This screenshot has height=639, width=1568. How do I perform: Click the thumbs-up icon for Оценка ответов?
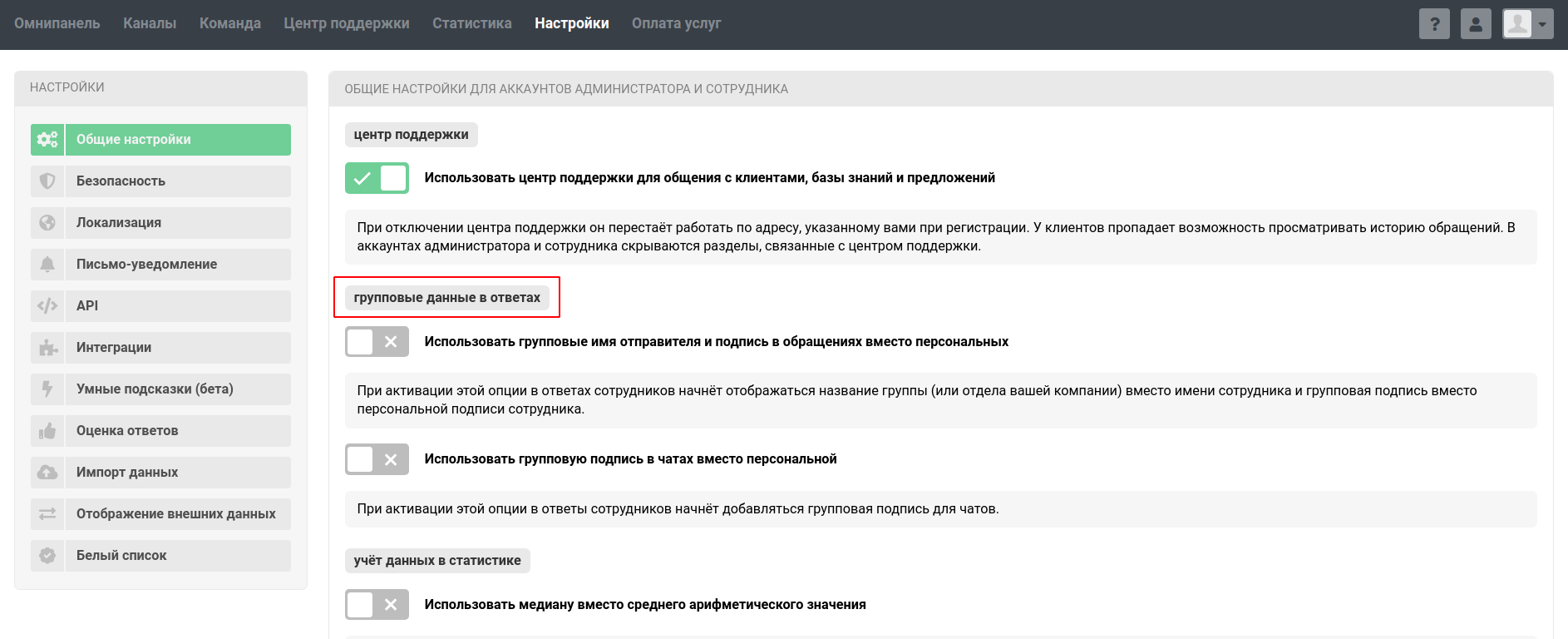pos(47,431)
